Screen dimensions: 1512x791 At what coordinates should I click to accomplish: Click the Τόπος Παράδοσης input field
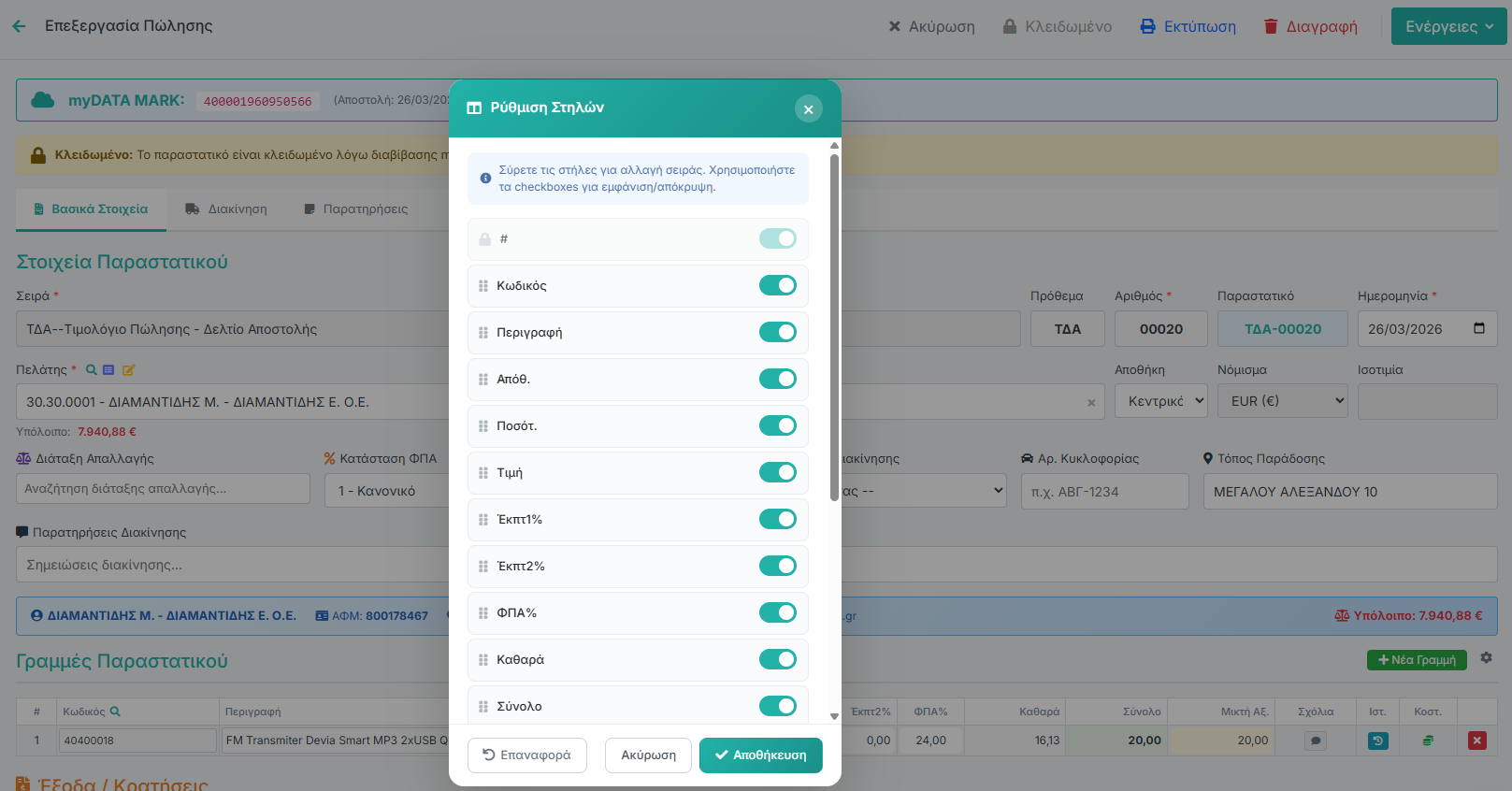1350,492
